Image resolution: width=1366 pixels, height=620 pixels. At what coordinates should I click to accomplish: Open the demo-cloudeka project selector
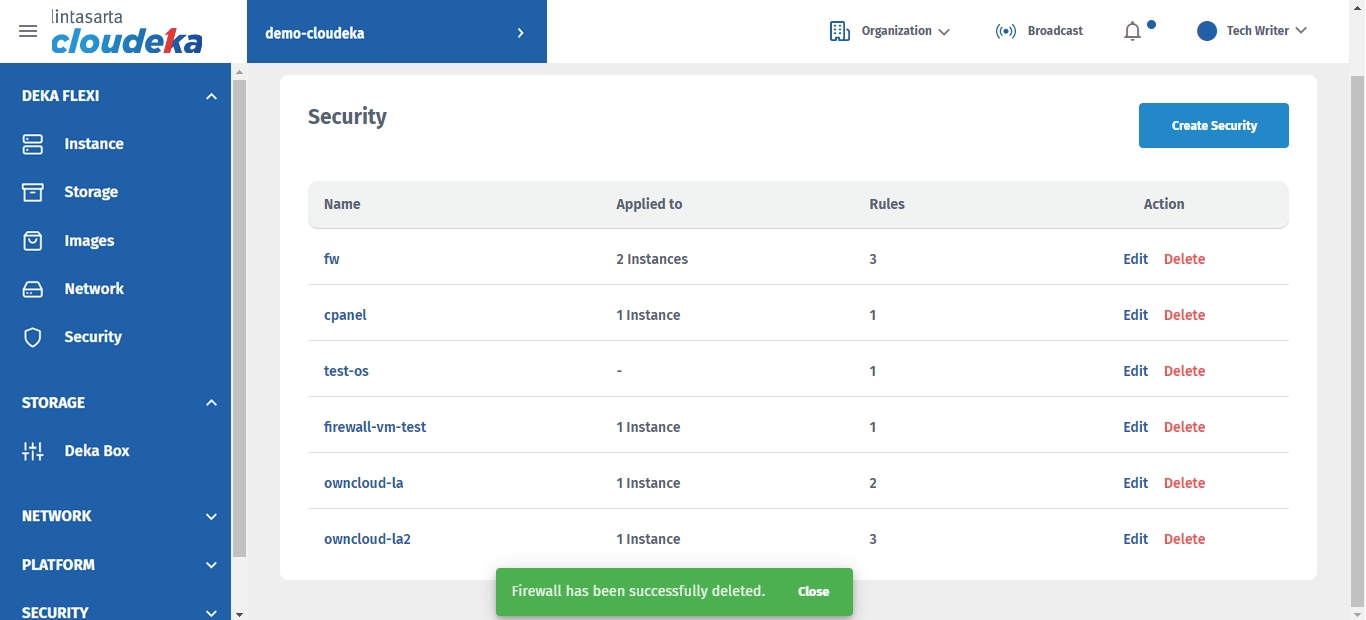pyautogui.click(x=396, y=32)
